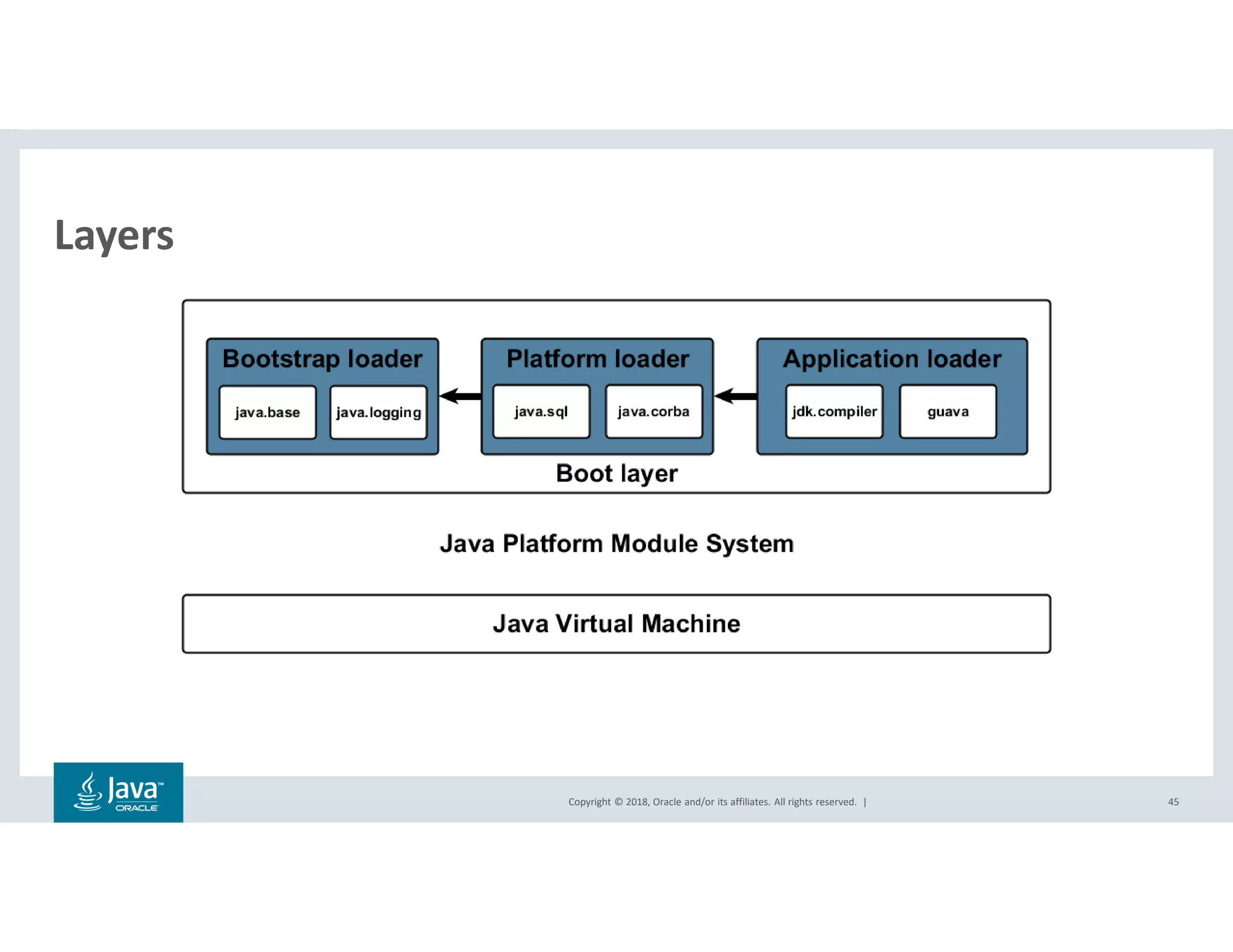
Task: Click the slide page number 45
Action: 1173,802
